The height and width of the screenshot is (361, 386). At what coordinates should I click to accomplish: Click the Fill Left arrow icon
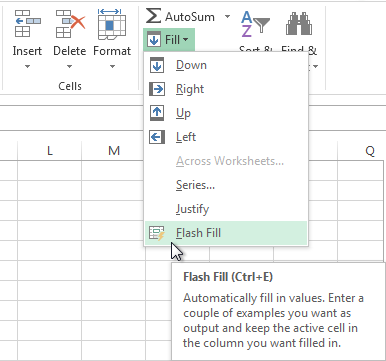[157, 137]
